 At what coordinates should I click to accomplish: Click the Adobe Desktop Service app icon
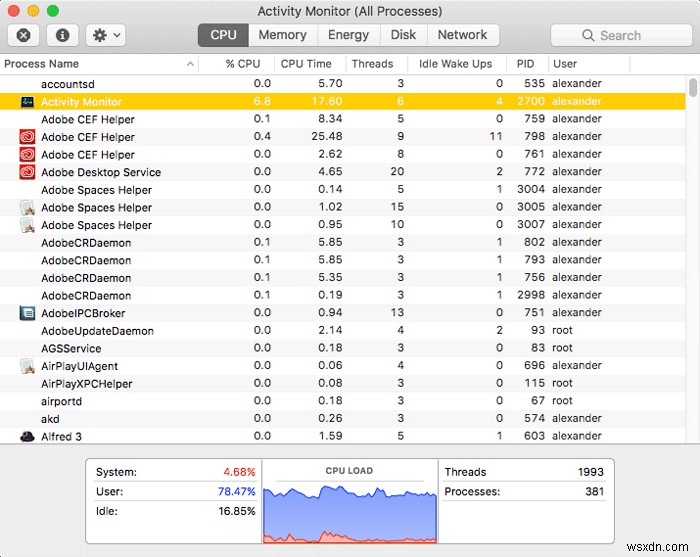(28, 172)
